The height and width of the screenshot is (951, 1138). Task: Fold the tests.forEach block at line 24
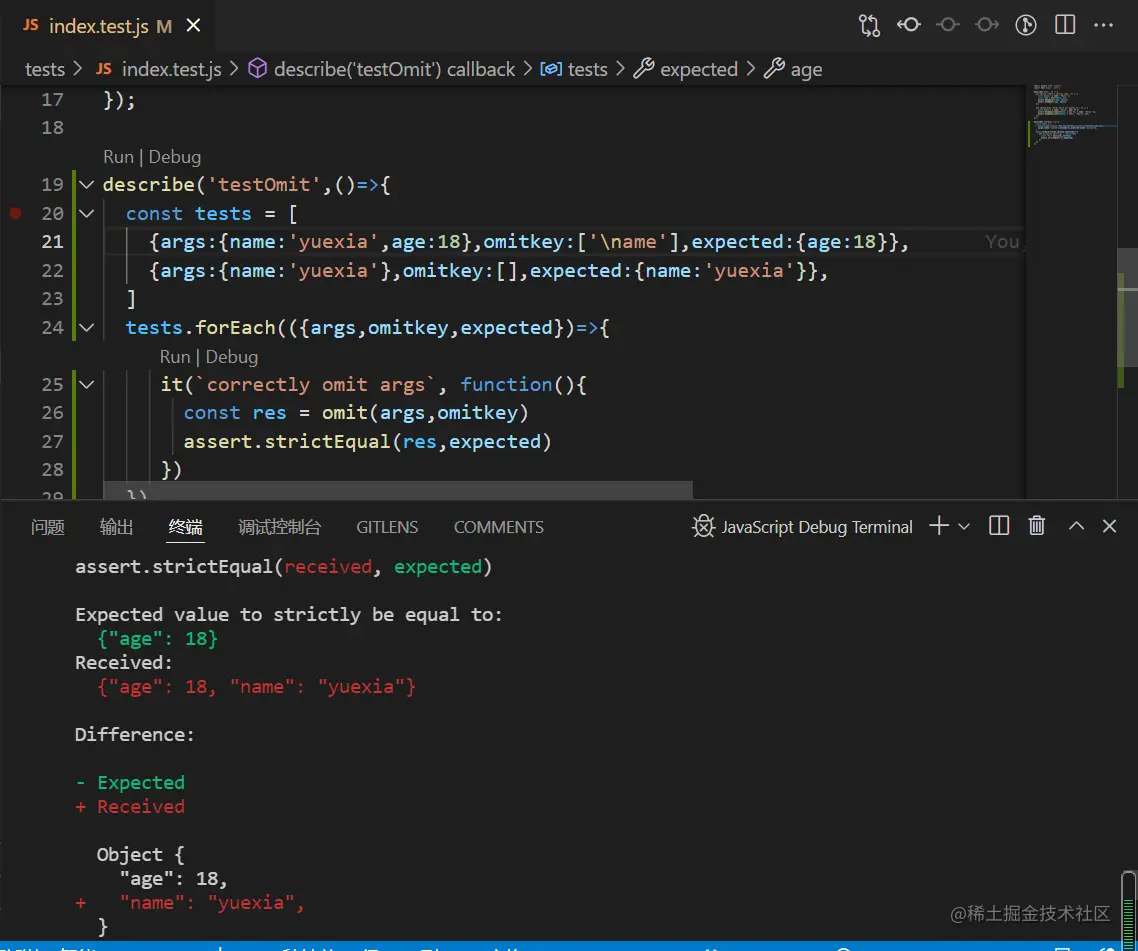(x=85, y=328)
